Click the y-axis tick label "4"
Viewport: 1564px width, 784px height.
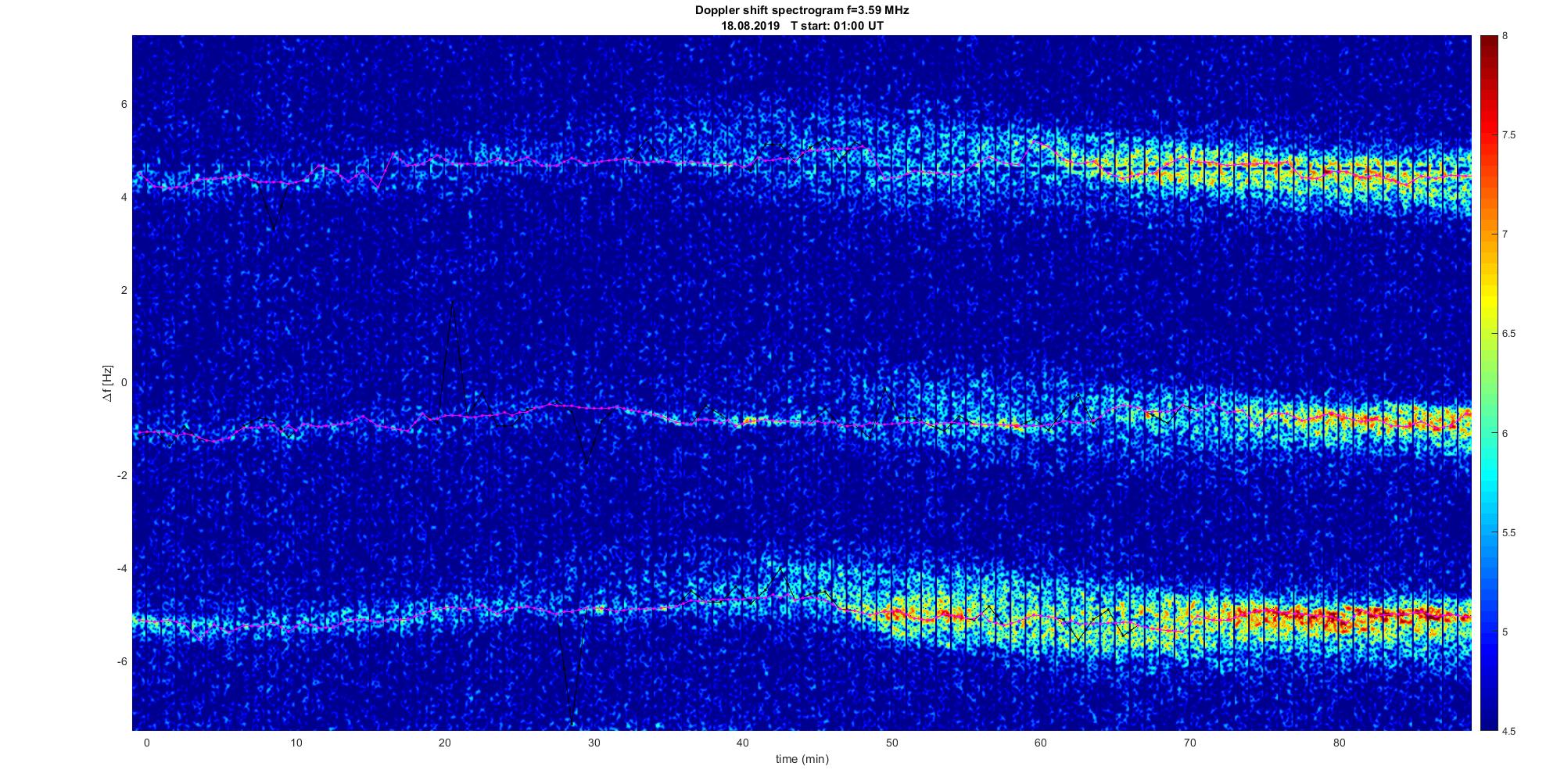tap(124, 197)
